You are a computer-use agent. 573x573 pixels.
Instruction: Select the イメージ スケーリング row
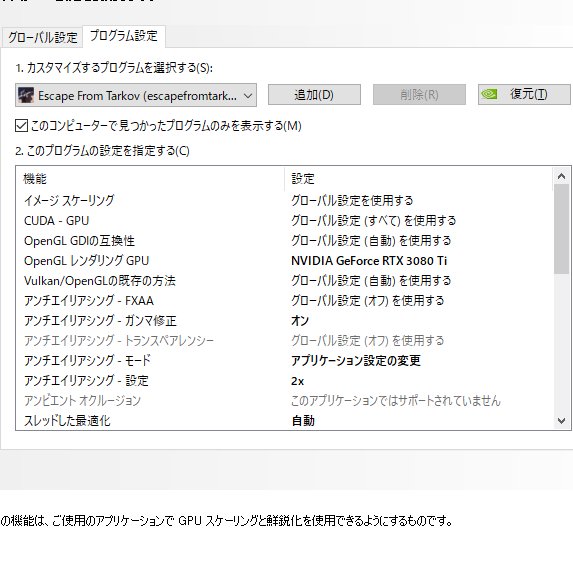285,200
